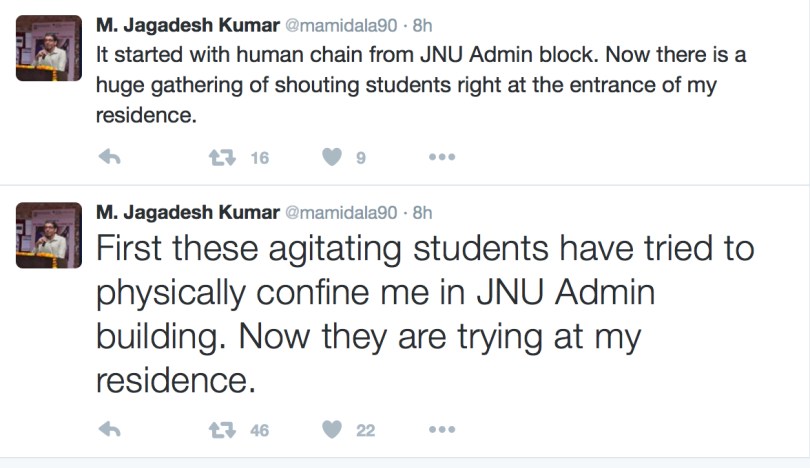This screenshot has width=810, height=468.
Task: Open M. Jagadesh Kumar's name on second tweet
Action: [x=187, y=212]
